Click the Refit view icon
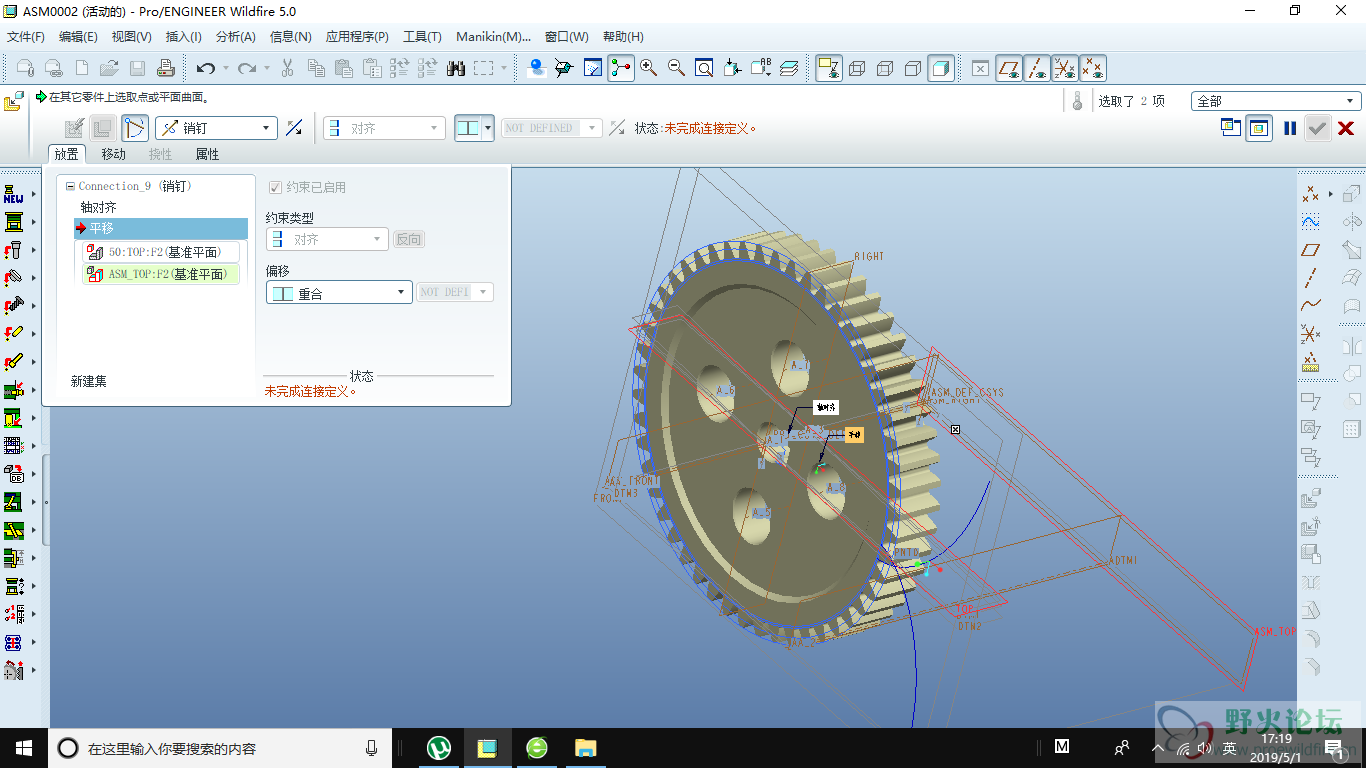1366x768 pixels. [x=704, y=68]
